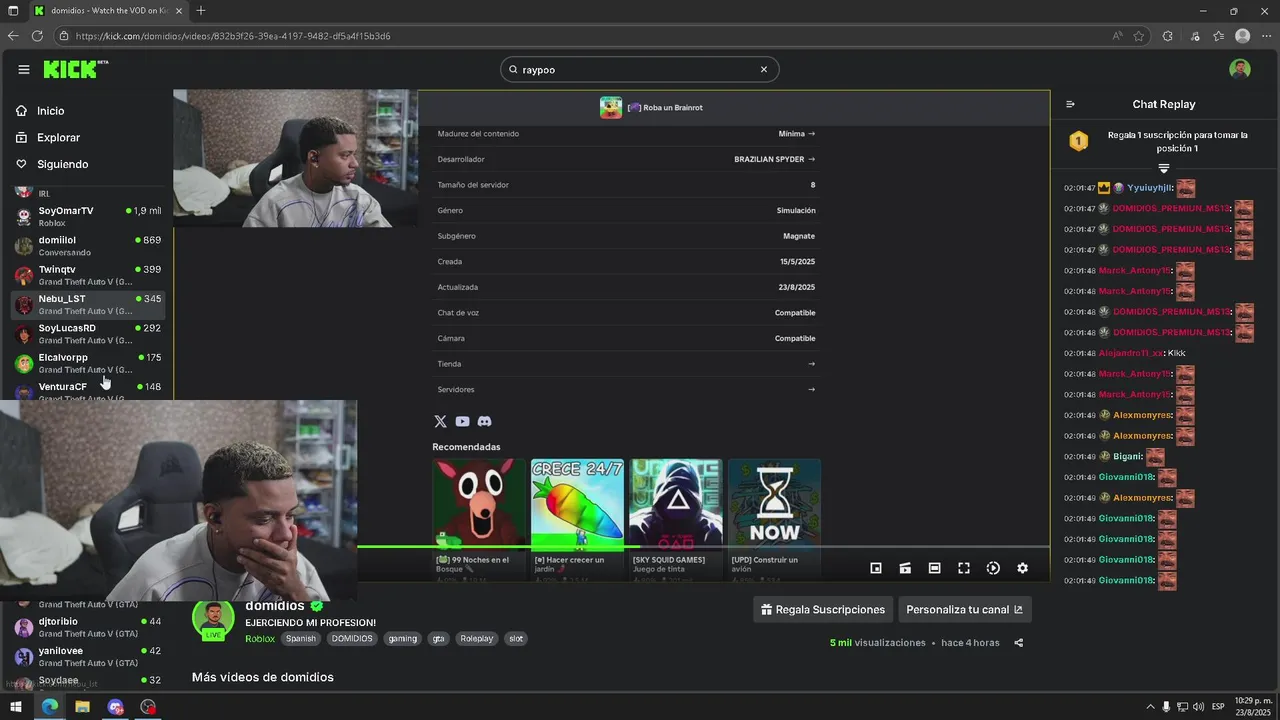The height and width of the screenshot is (720, 1280).
Task: Enter fullscreen on the video
Action: [964, 568]
